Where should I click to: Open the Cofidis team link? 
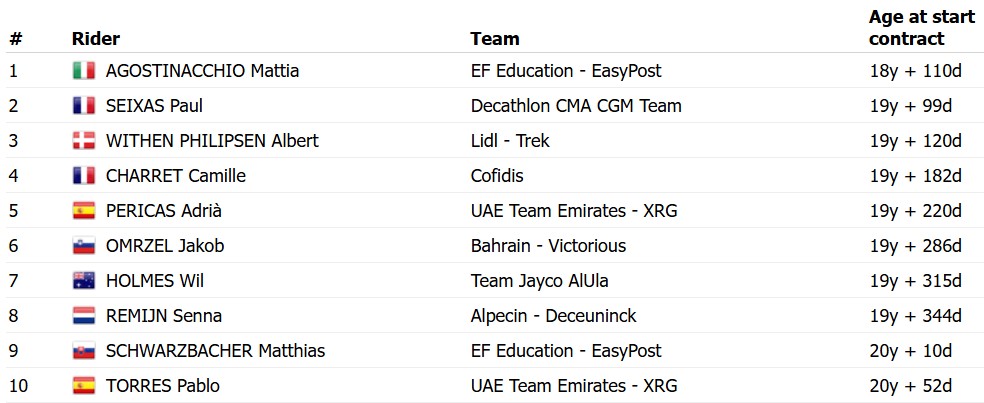497,176
